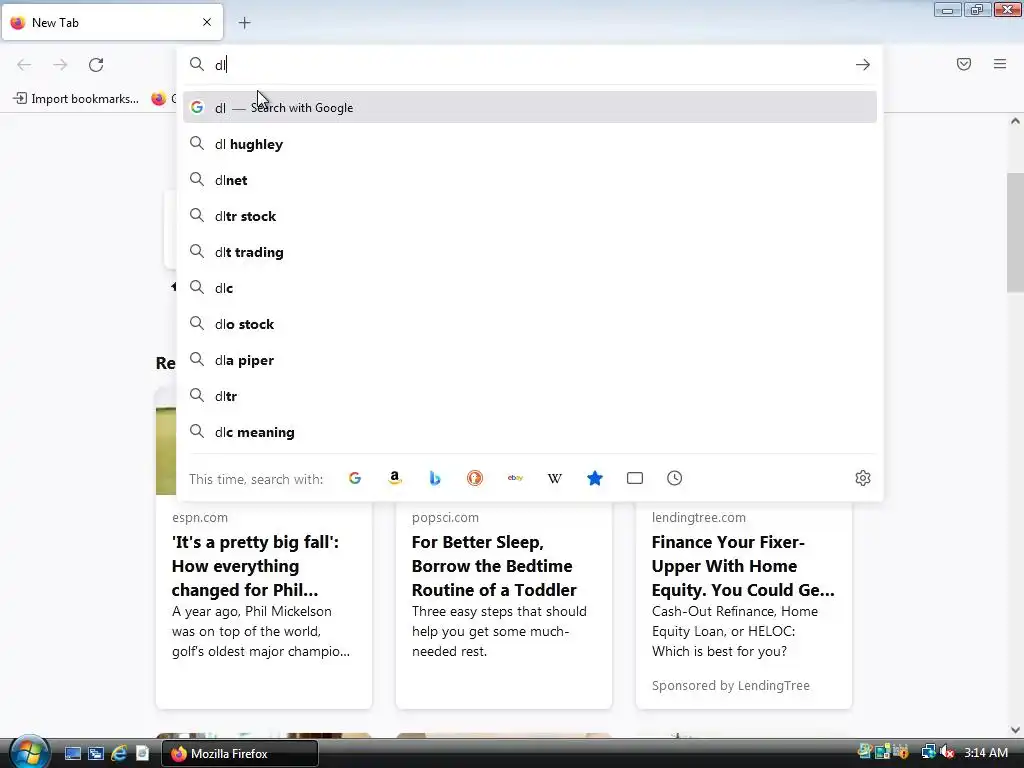Click the page scrollbar up arrow

click(1015, 121)
